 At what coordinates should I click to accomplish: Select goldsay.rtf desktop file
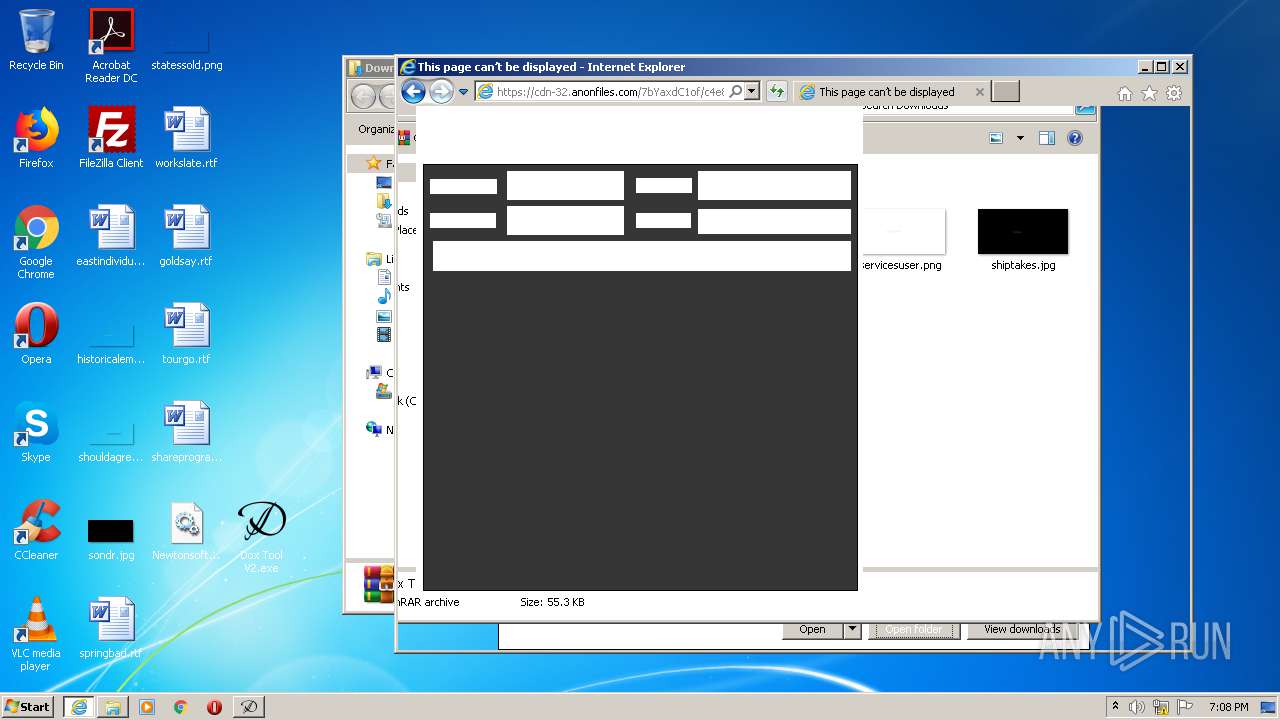pyautogui.click(x=187, y=236)
